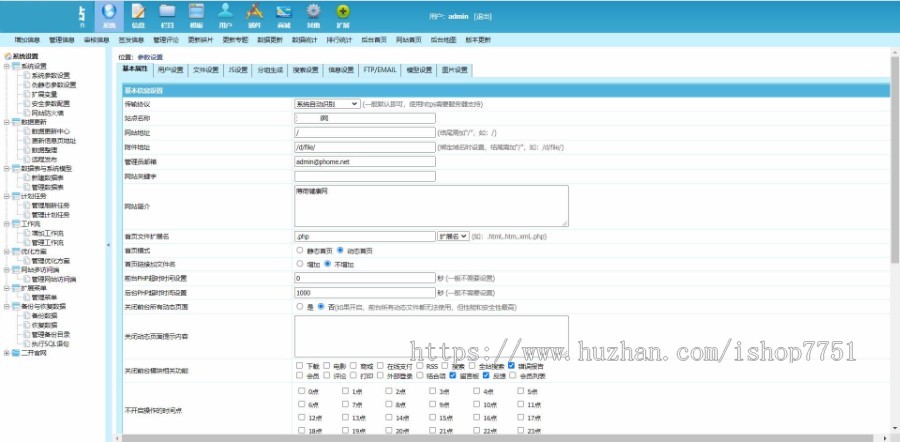The width and height of the screenshot is (900, 442).
Task: Collapse the 扩展菜单 tree group
Action: pyautogui.click(x=6, y=288)
